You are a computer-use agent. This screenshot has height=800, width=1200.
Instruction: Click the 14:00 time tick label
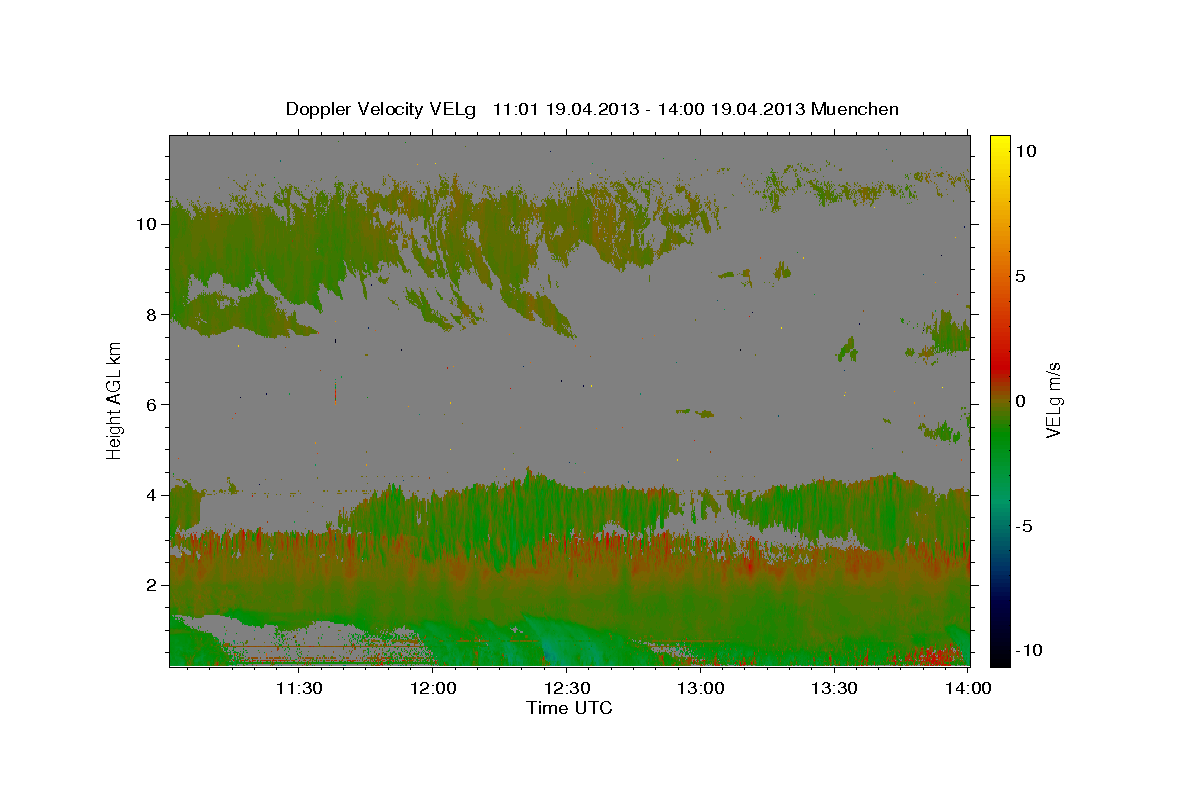pos(969,688)
